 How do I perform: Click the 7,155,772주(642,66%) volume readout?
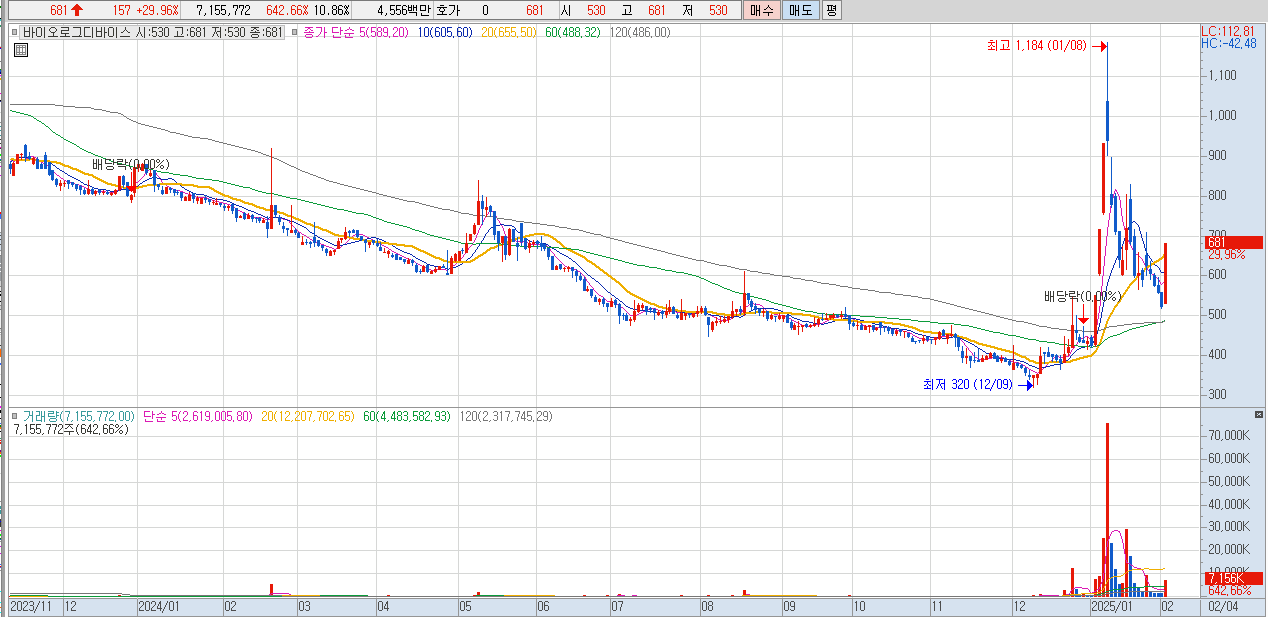pos(71,429)
